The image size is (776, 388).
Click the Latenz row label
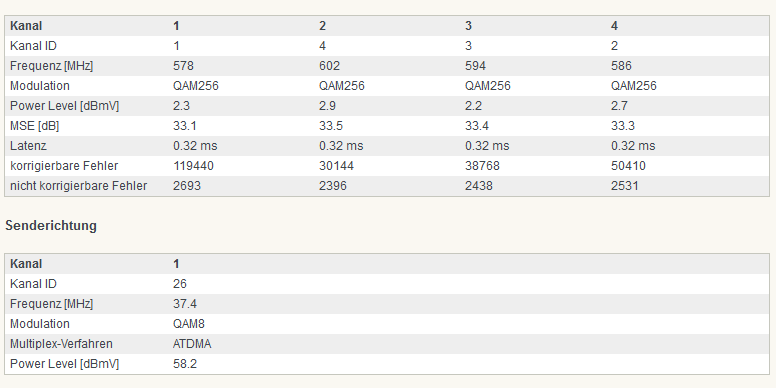(x=28, y=146)
